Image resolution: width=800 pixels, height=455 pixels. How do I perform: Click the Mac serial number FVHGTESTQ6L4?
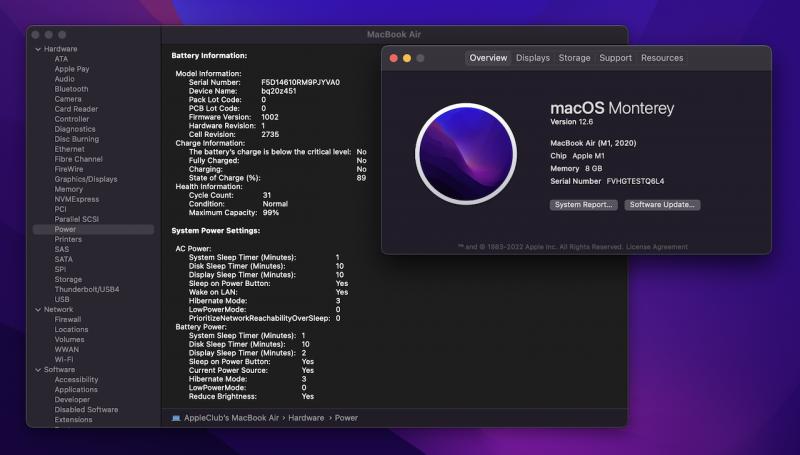pos(635,181)
